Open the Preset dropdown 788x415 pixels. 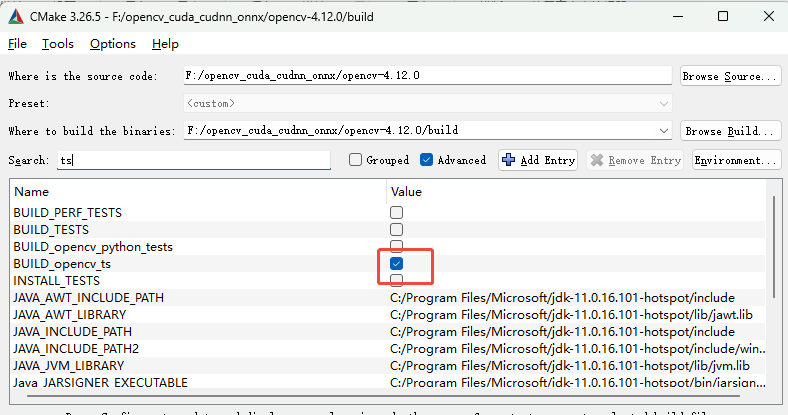click(x=664, y=103)
